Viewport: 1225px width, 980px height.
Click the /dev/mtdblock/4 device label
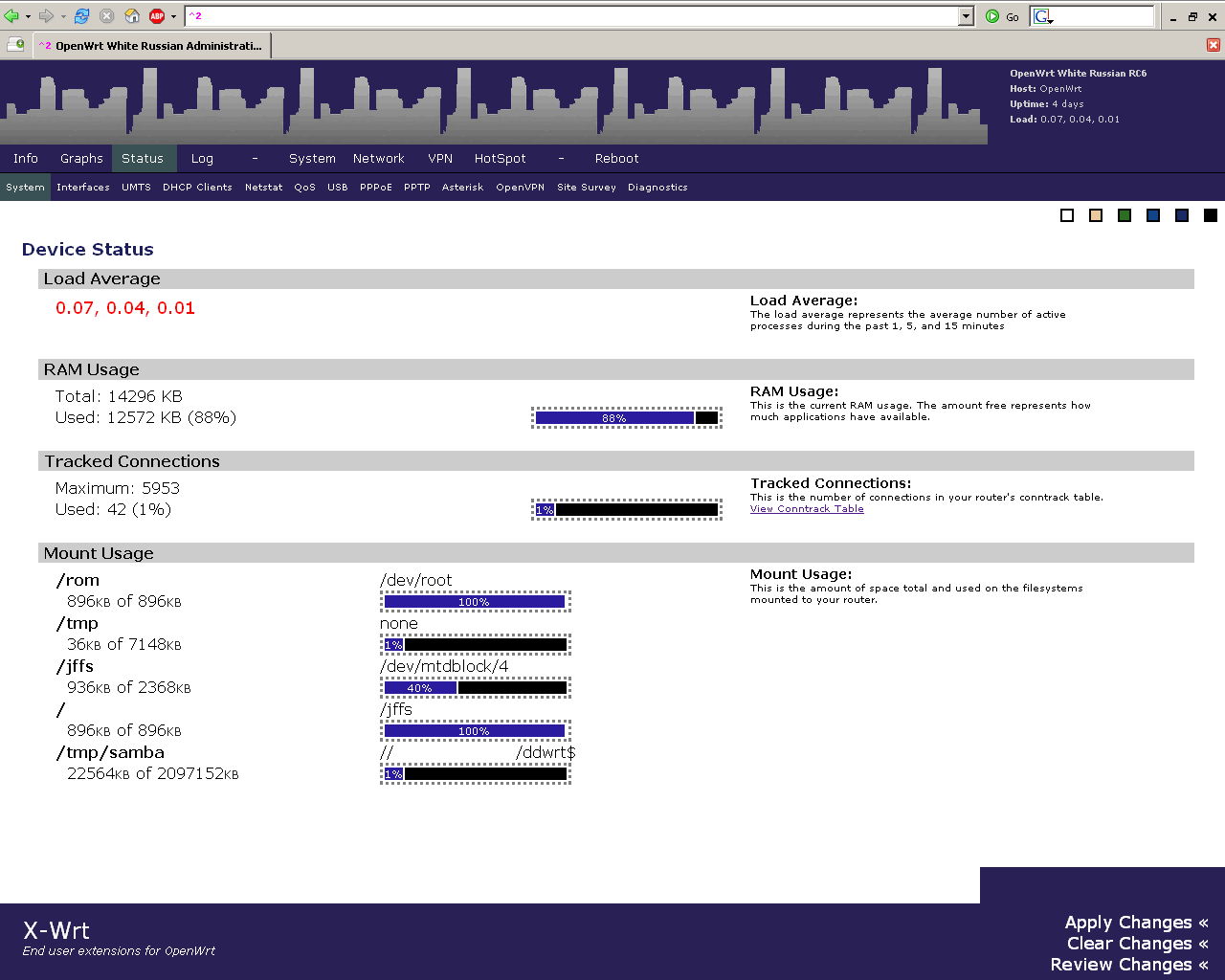[444, 667]
